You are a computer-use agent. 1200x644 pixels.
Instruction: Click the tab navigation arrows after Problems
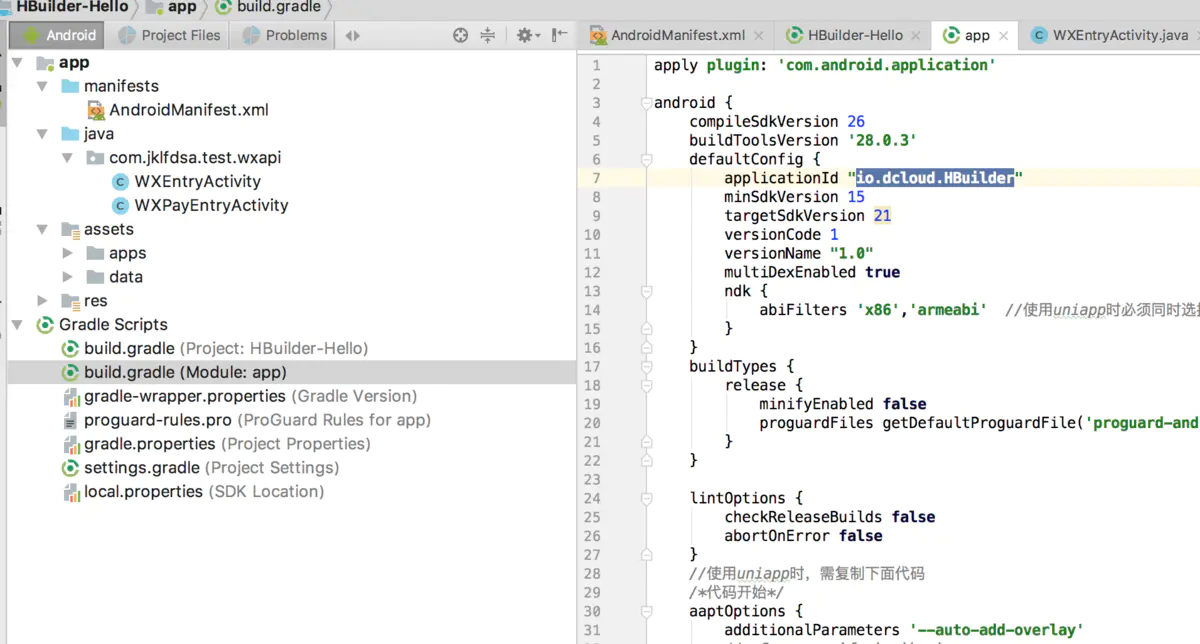(352, 35)
